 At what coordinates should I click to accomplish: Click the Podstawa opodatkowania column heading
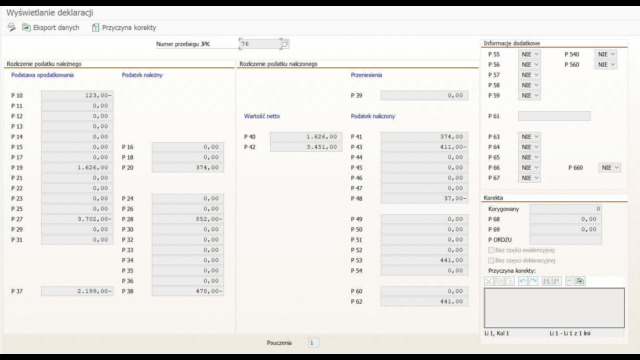click(42, 75)
